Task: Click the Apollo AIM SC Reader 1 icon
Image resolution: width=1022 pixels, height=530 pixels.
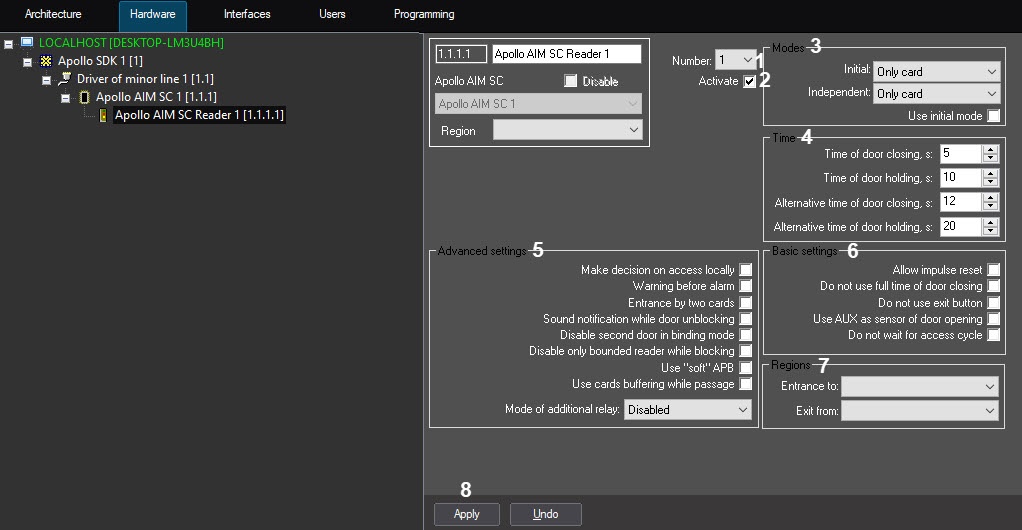Action: 102,116
